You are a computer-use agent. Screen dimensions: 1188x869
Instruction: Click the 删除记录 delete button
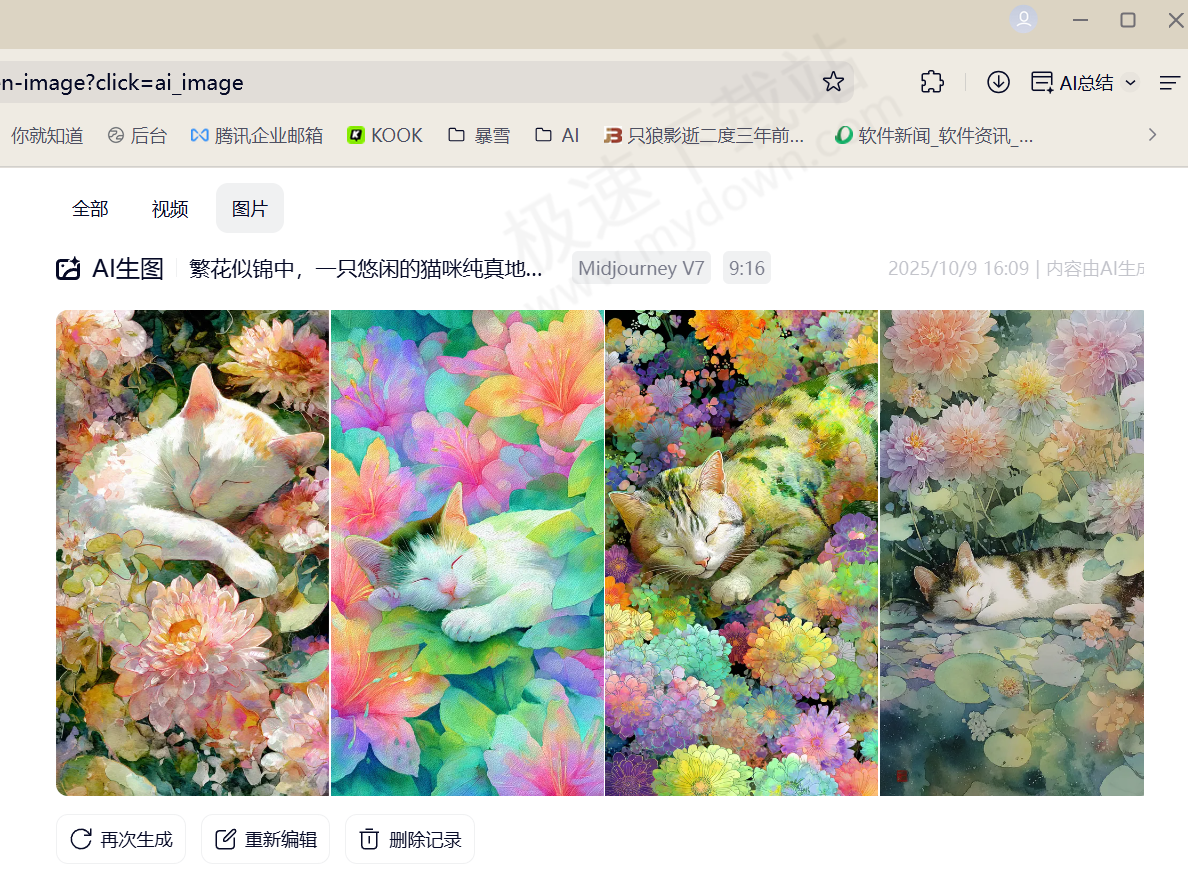tap(410, 839)
